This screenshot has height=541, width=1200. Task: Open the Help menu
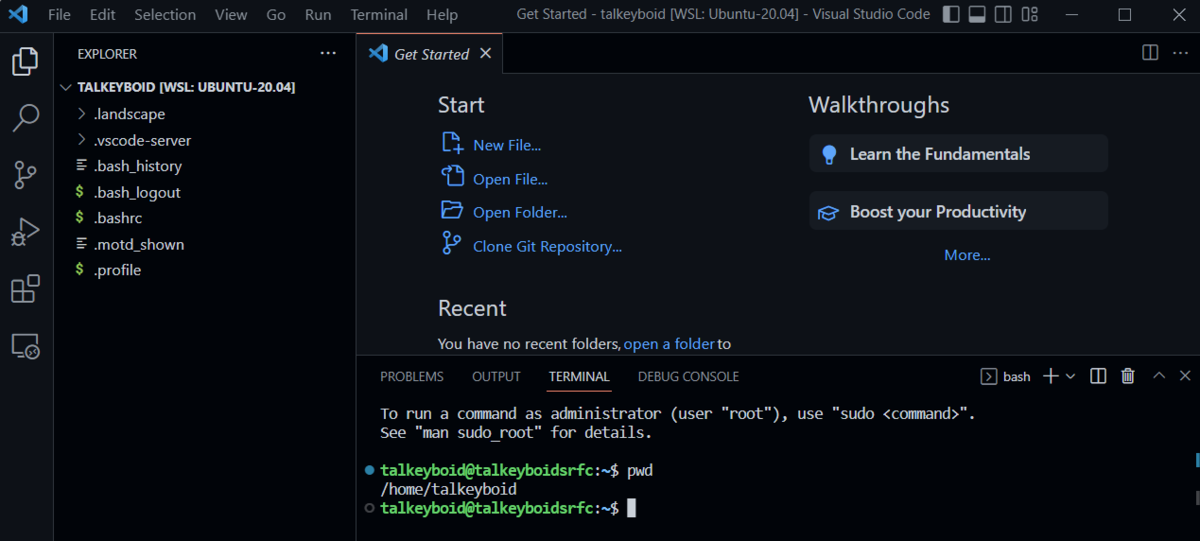442,15
